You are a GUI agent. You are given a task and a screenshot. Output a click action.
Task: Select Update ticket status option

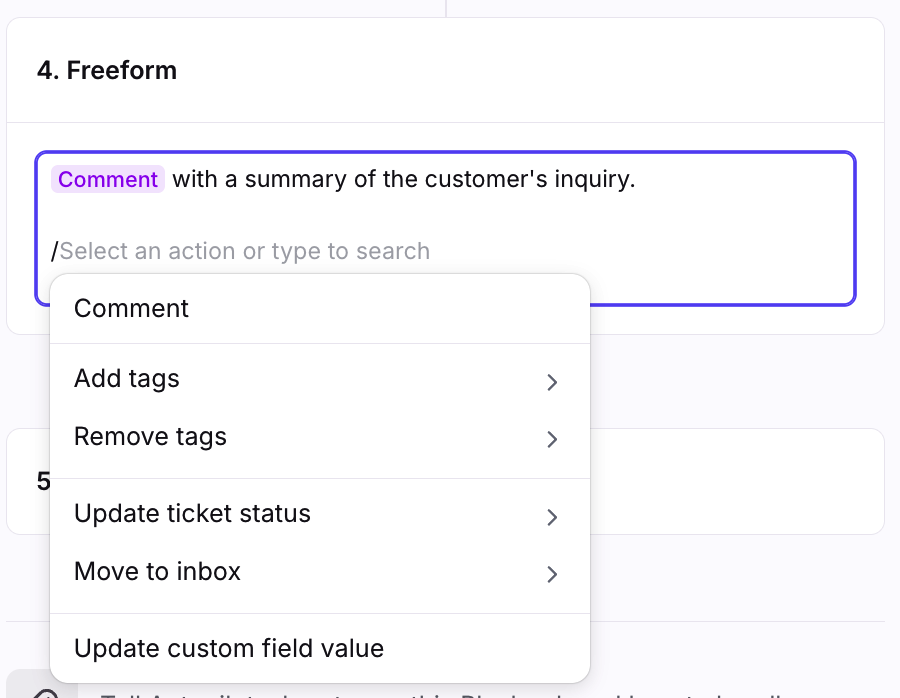point(192,514)
